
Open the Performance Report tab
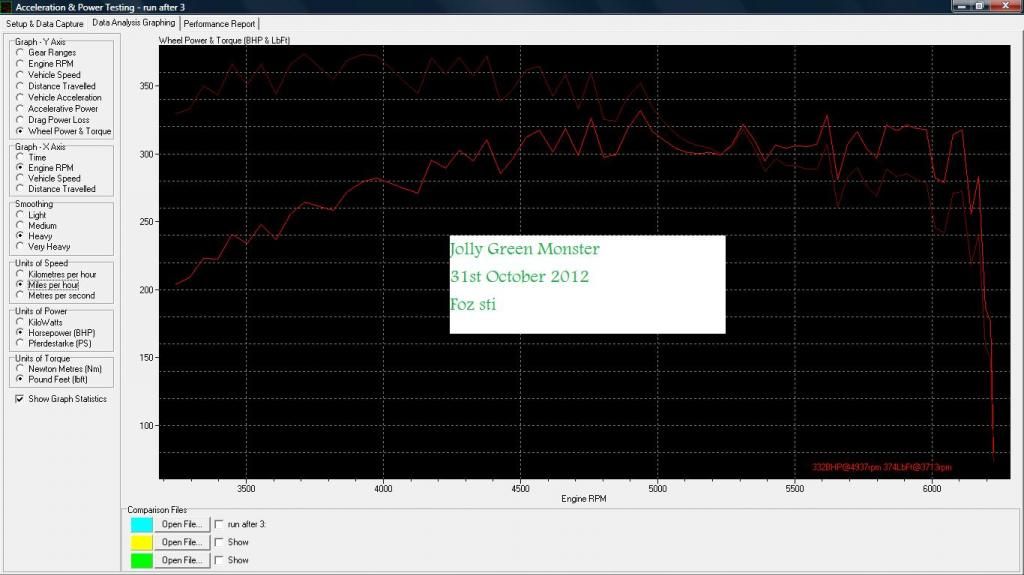point(220,23)
